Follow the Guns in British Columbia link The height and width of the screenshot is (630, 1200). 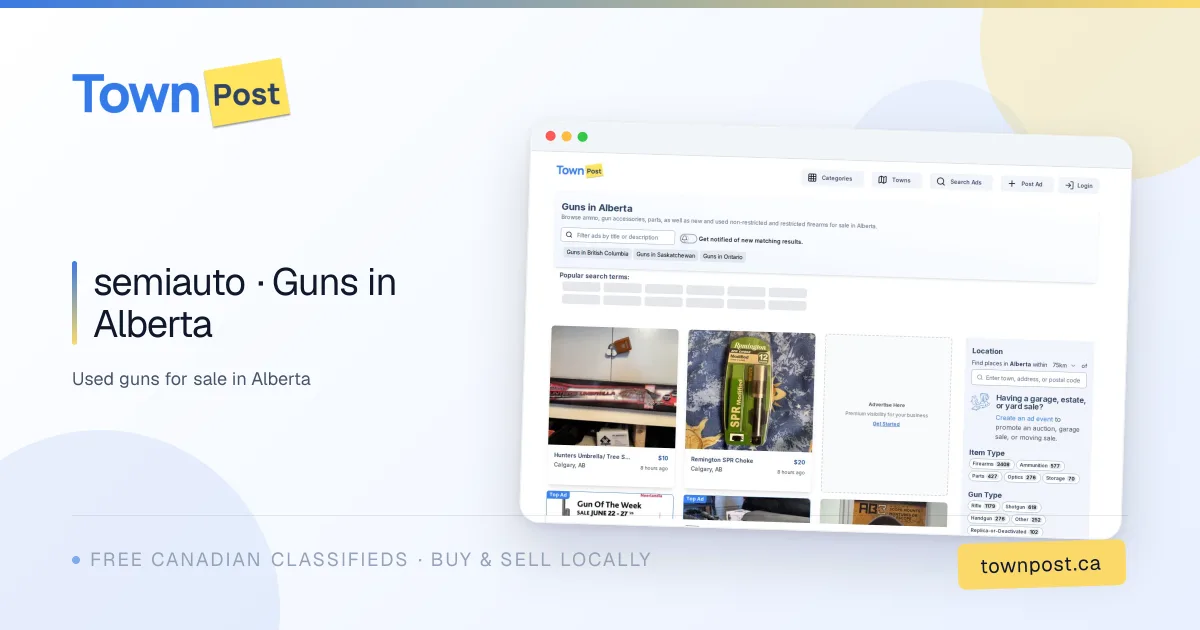(x=597, y=253)
